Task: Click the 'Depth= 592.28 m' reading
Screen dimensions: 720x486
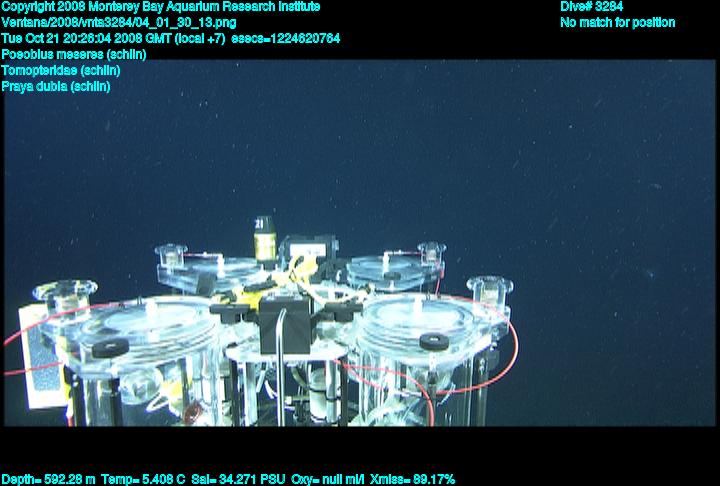Action: [x=49, y=480]
